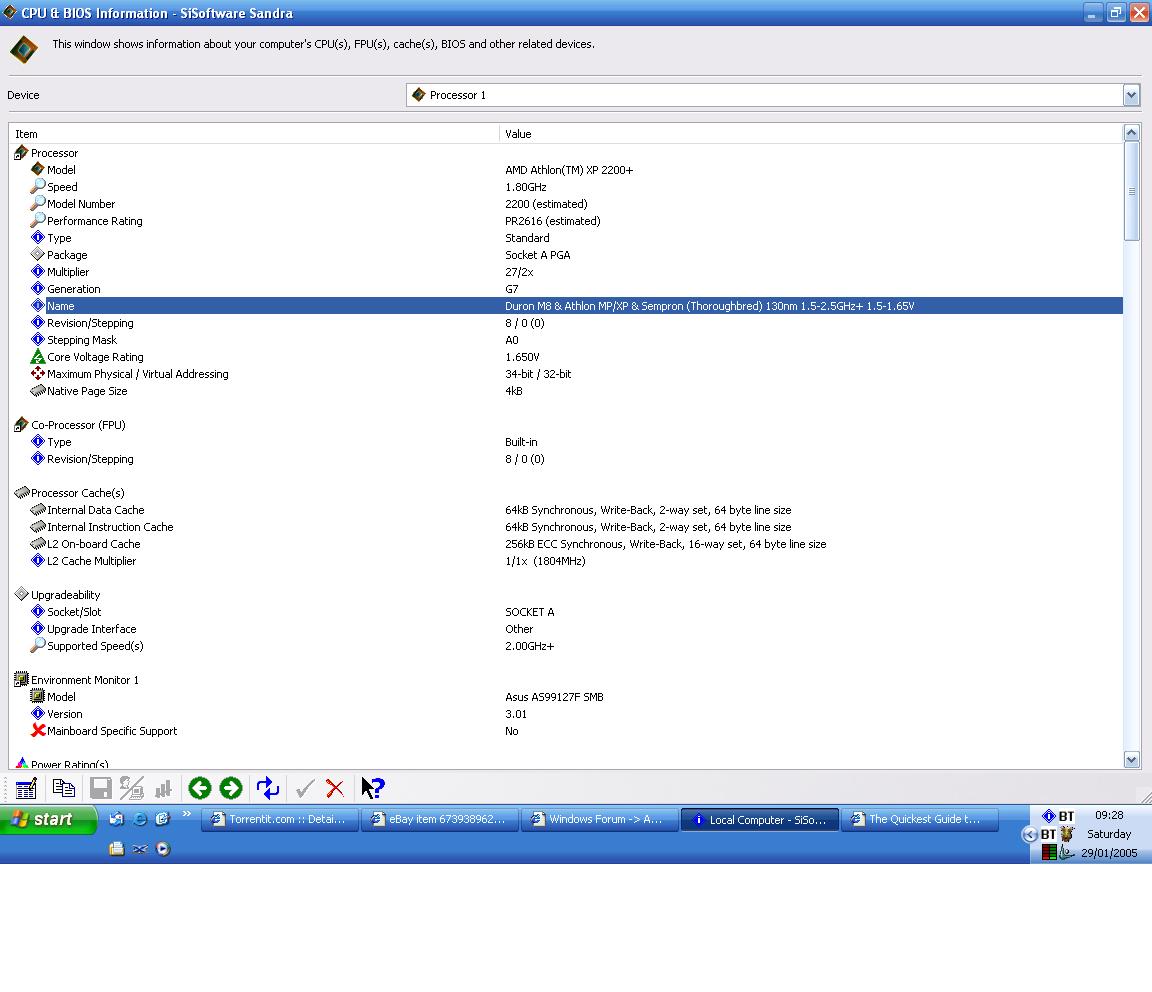Click the magnifier icon beside Speed
1152x992 pixels.
point(38,187)
